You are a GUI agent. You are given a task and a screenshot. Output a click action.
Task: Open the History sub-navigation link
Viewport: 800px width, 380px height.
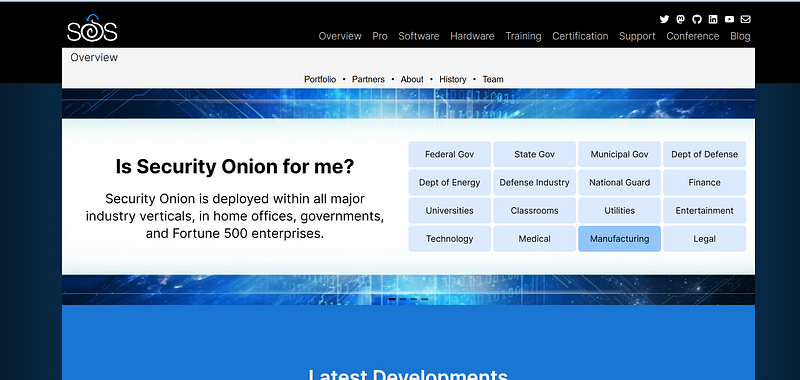click(453, 79)
